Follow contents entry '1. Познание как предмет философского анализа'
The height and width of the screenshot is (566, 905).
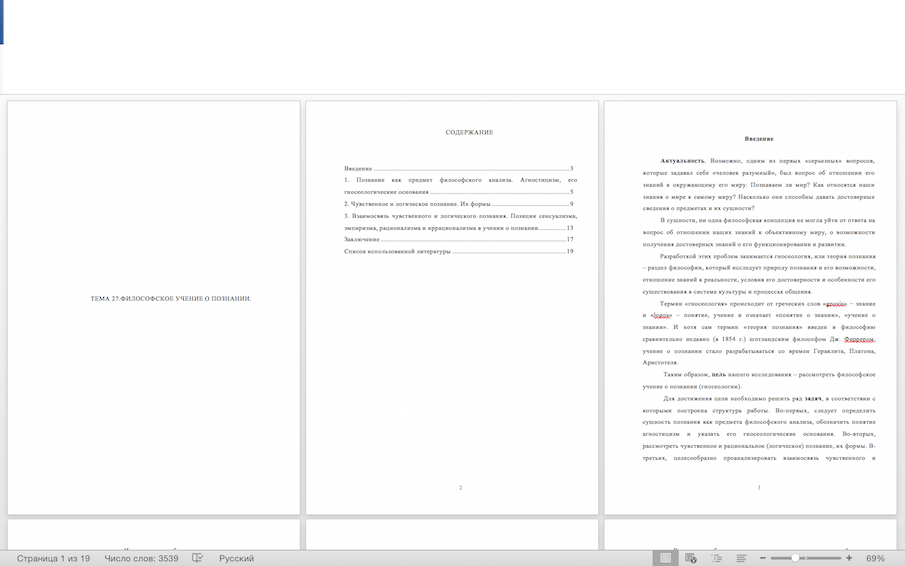pos(461,186)
